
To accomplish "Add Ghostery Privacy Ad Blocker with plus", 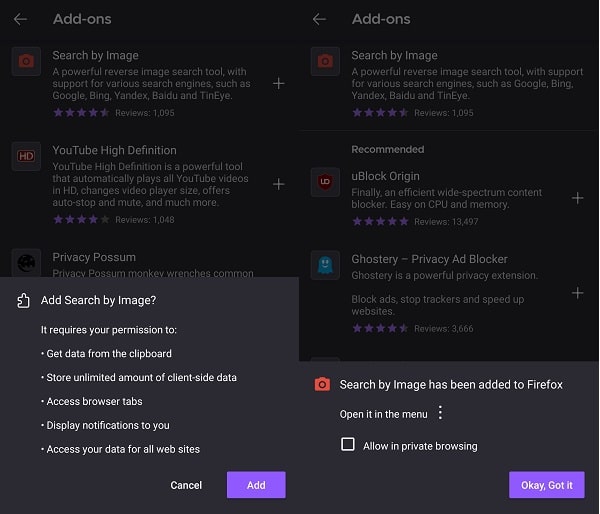I will 577,293.
